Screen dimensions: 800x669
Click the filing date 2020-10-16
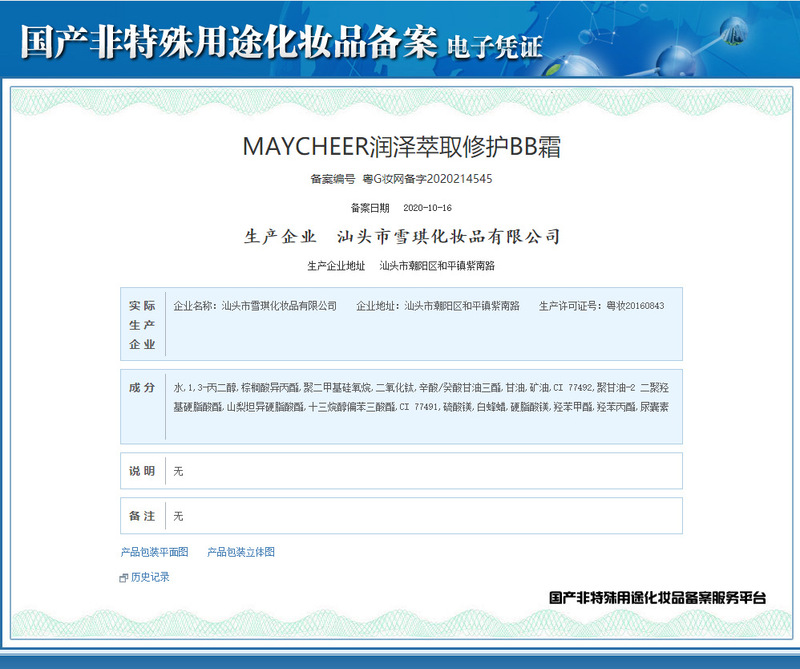428,208
